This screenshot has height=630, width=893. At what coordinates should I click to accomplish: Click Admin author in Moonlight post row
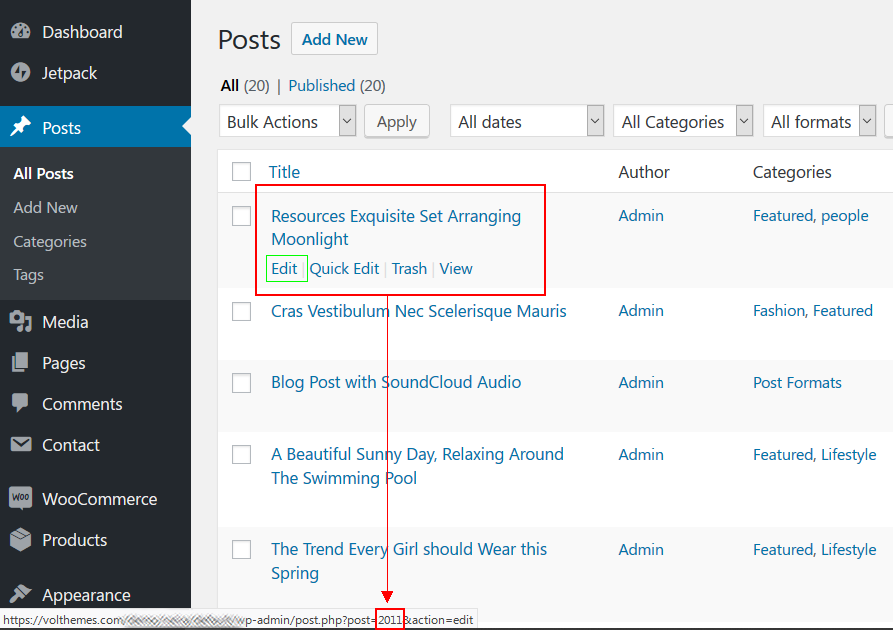point(641,216)
